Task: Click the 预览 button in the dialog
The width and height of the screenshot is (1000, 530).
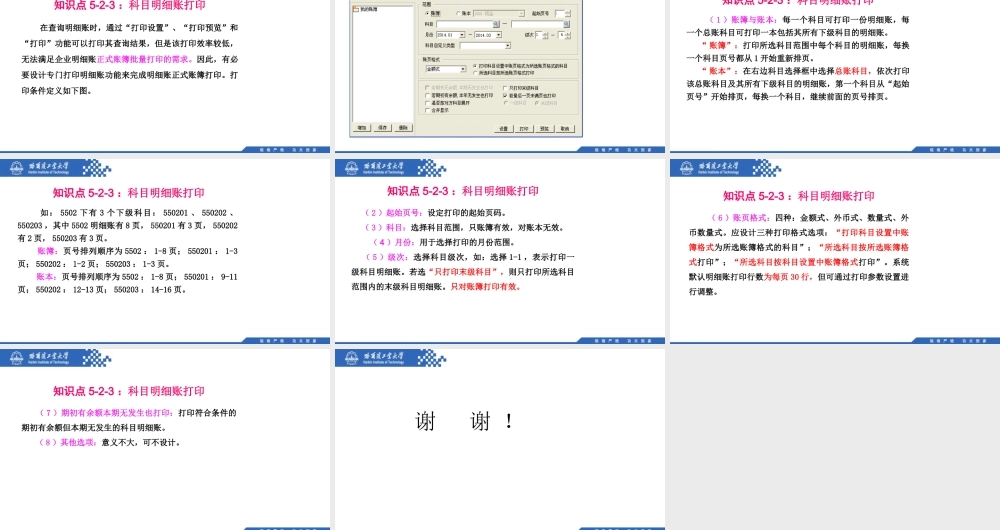Action: 545,129
